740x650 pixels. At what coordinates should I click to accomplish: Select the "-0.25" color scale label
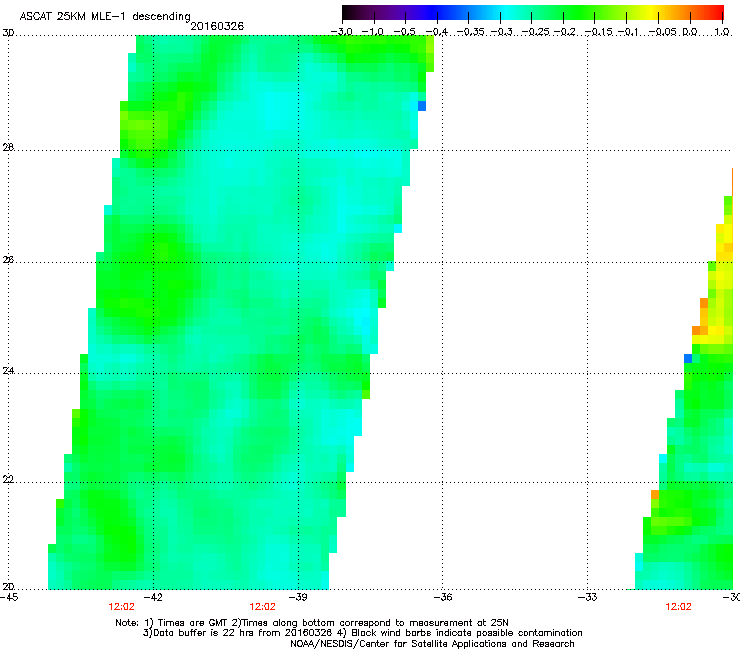click(x=536, y=32)
